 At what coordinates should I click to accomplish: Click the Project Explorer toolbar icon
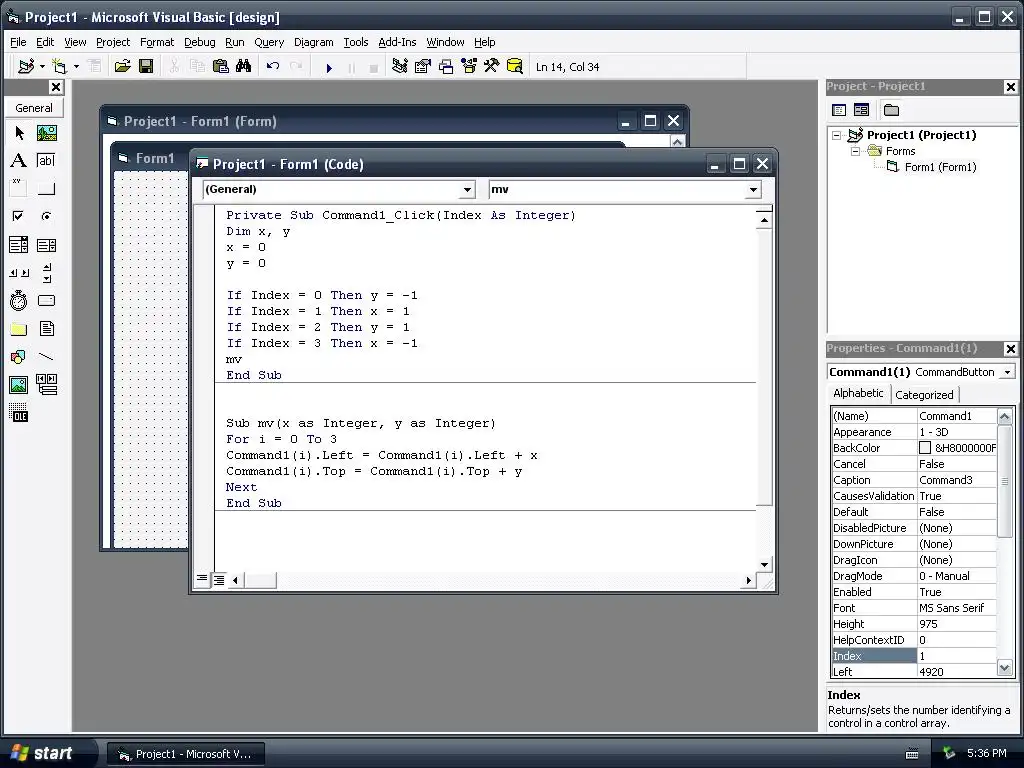(400, 67)
